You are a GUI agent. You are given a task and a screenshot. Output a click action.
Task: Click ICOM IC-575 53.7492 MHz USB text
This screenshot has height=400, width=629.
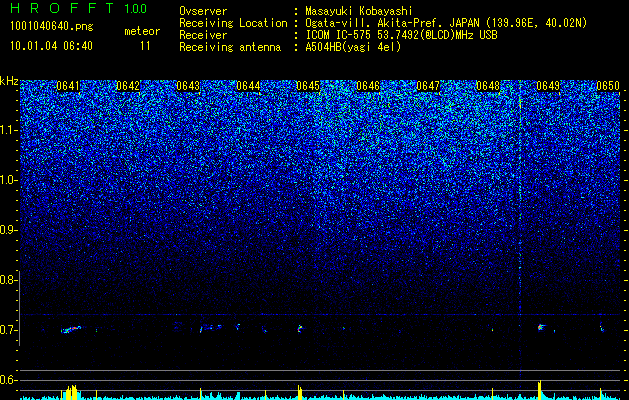tap(401, 35)
